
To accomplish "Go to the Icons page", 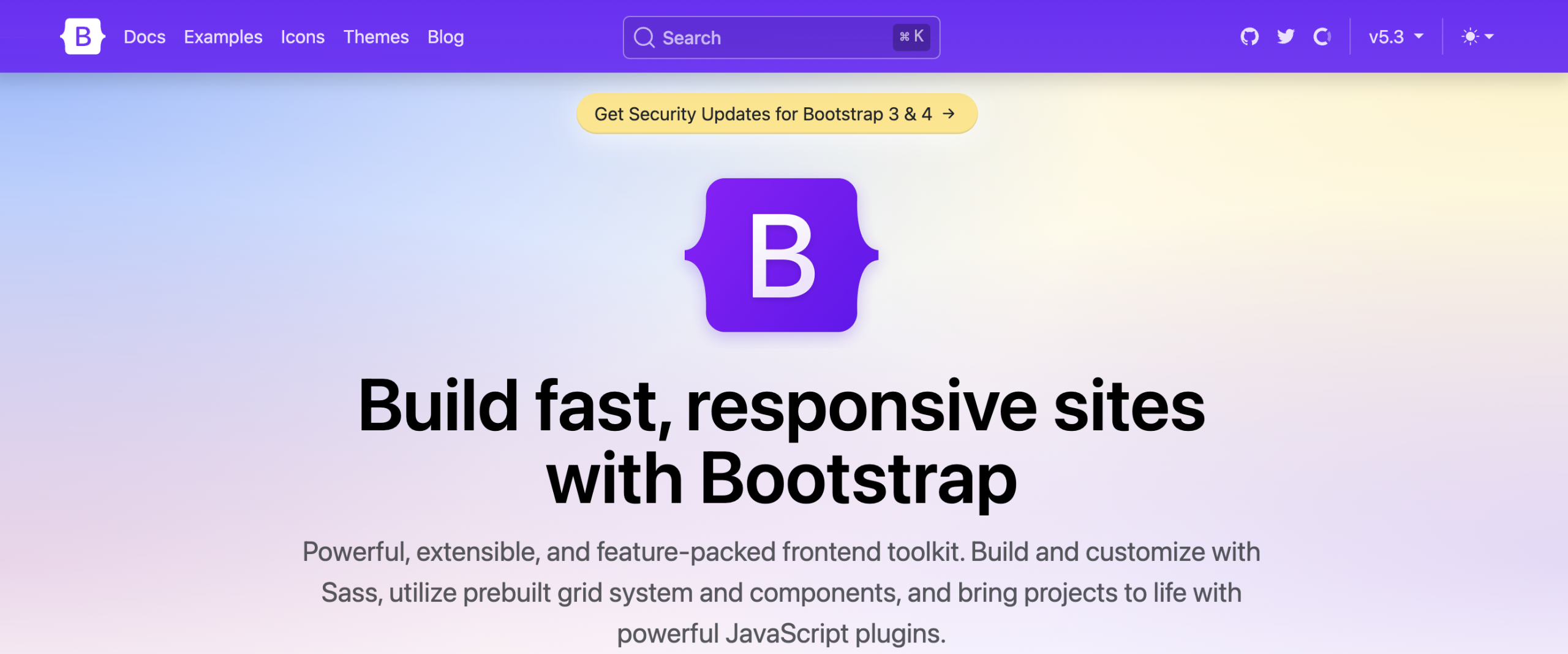I will 303,37.
